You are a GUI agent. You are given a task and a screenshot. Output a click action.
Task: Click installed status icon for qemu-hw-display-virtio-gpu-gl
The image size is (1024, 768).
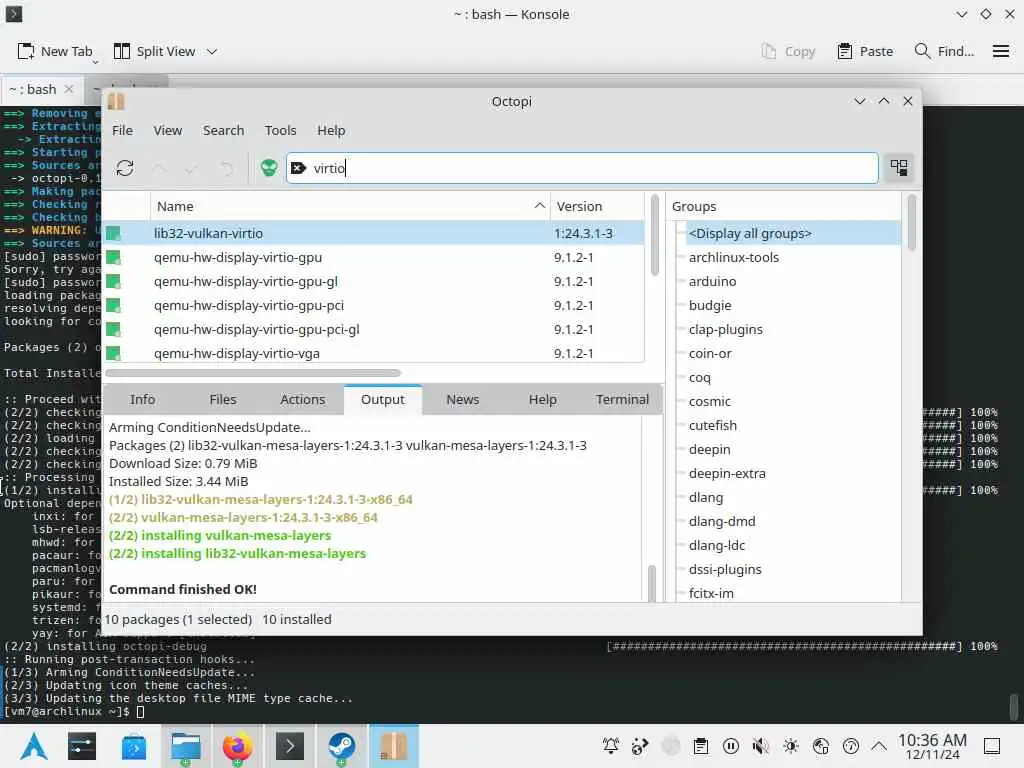pos(114,281)
